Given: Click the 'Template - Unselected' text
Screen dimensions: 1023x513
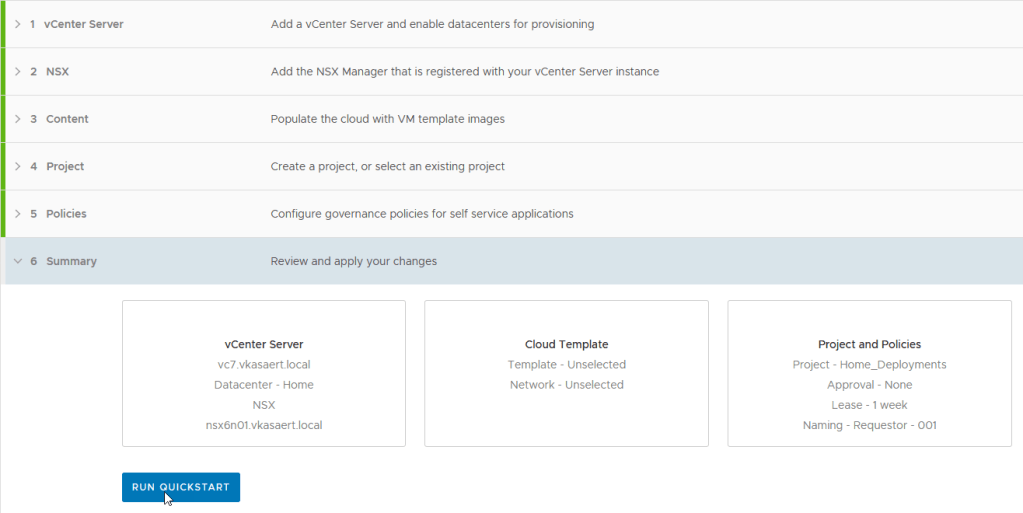Looking at the screenshot, I should pos(566,365).
